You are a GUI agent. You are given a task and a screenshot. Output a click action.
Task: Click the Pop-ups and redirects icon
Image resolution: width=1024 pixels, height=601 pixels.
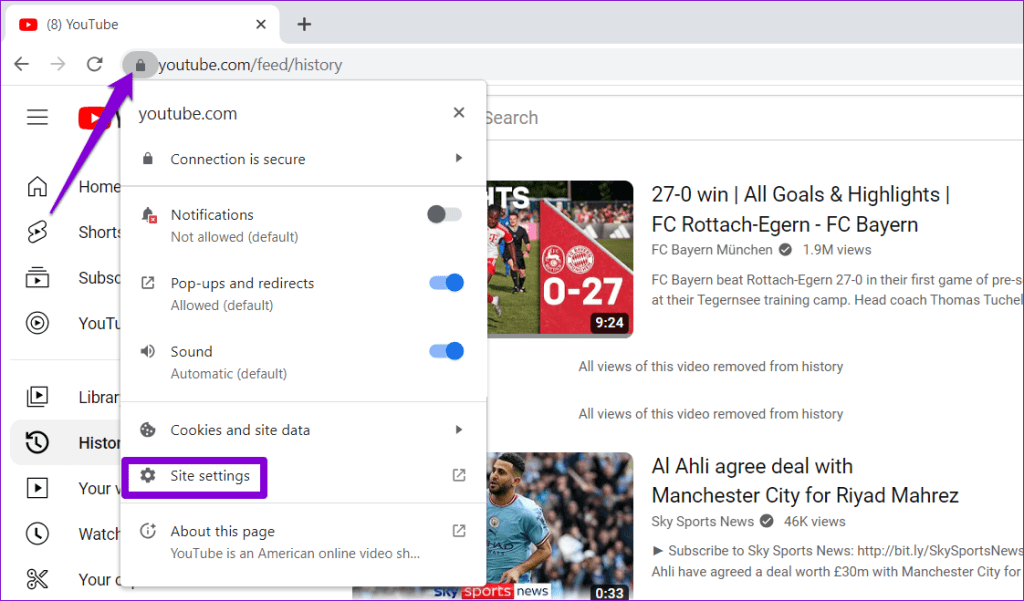pyautogui.click(x=148, y=283)
